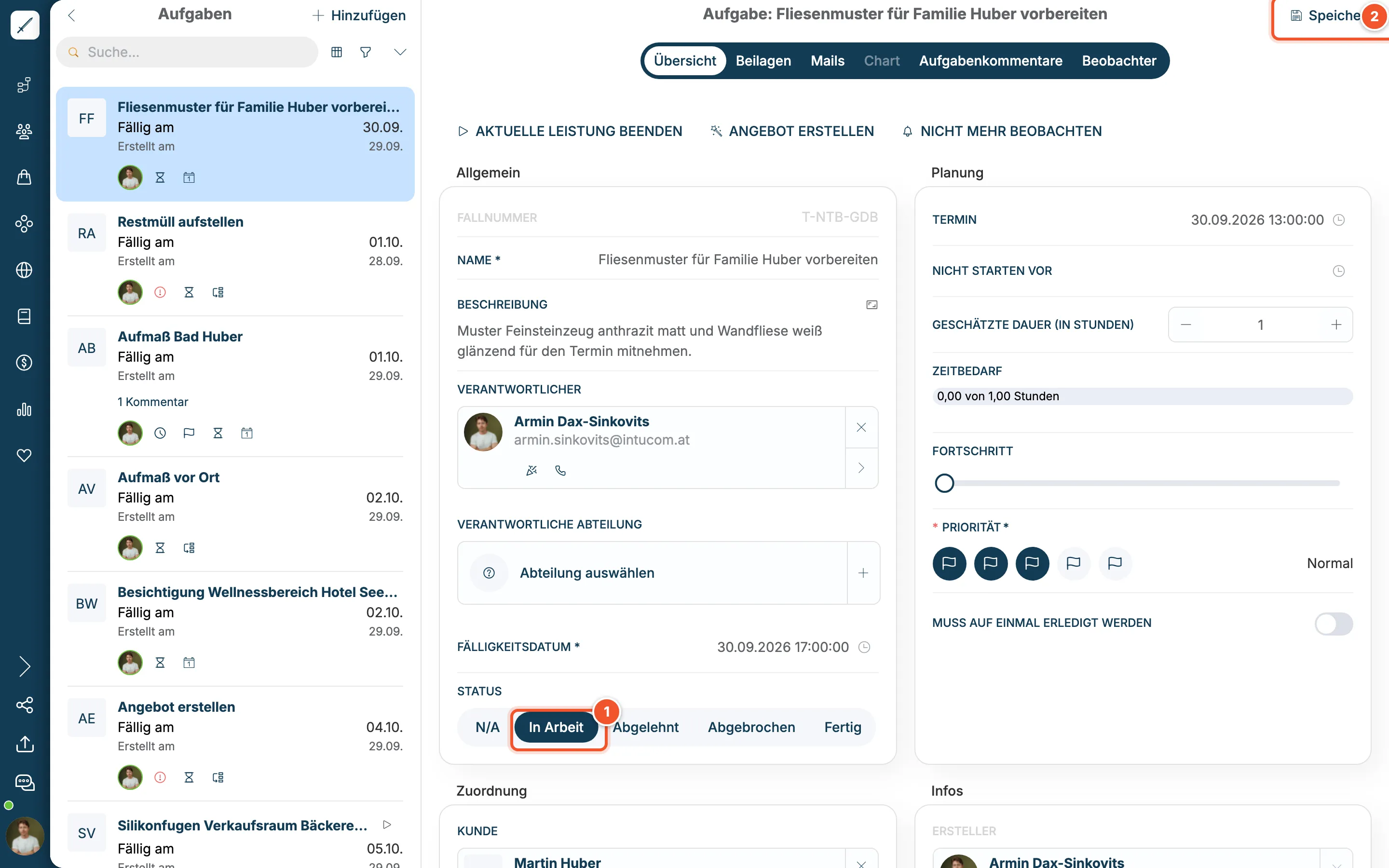Click the Fortschritt slider handle
Image resolution: width=1389 pixels, height=868 pixels.
click(944, 483)
